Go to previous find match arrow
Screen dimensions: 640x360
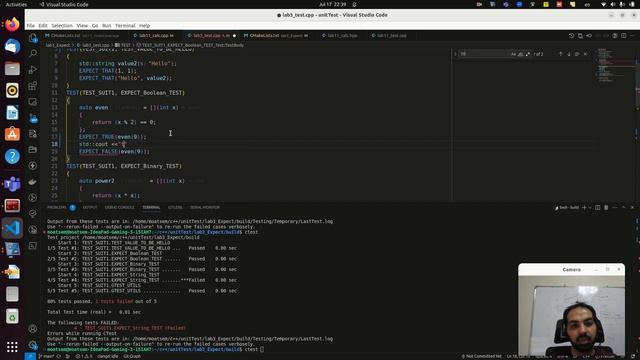[x=560, y=54]
